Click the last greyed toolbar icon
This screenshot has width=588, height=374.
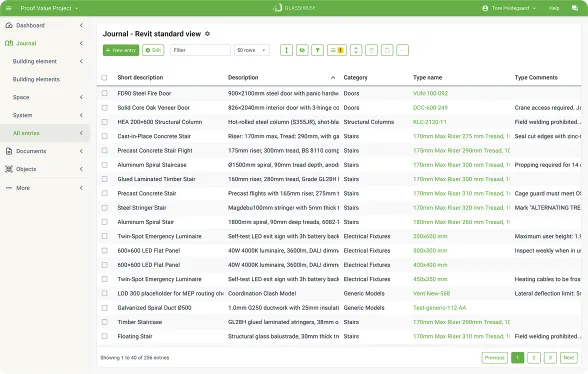click(x=402, y=50)
